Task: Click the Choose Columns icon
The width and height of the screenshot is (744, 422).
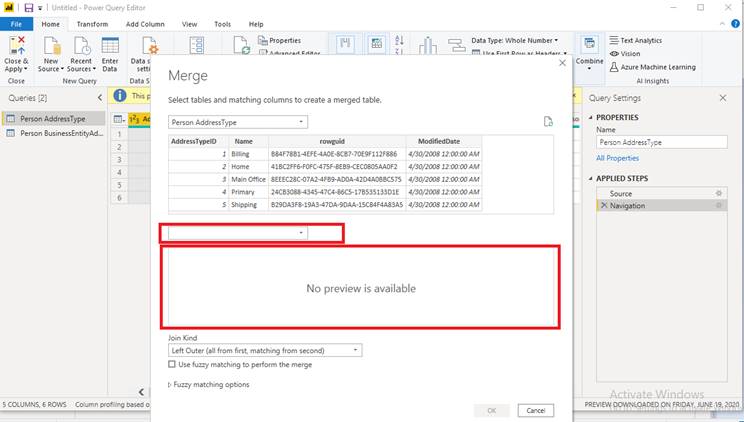Action: point(345,44)
